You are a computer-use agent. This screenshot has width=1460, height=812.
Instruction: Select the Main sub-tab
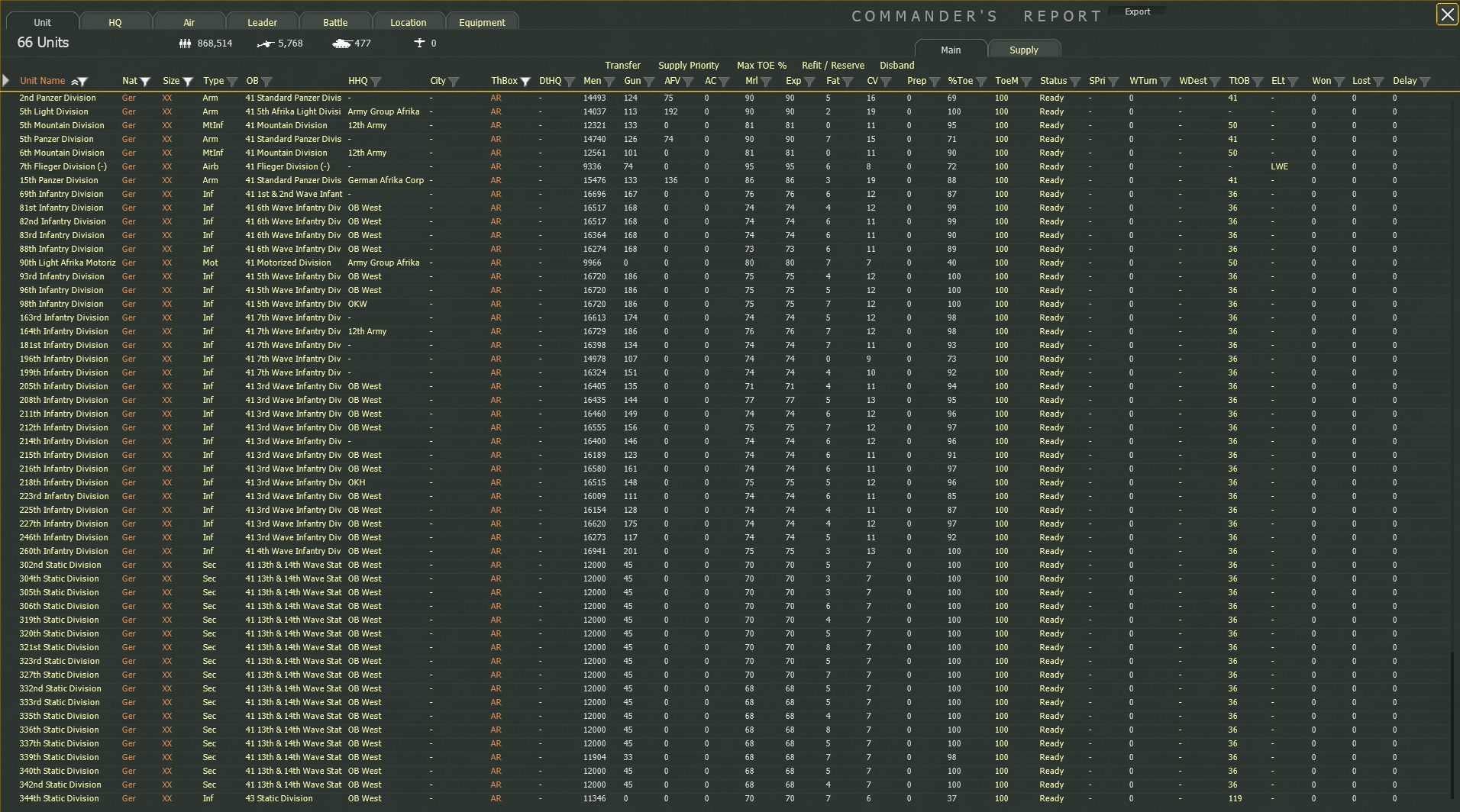pyautogui.click(x=951, y=50)
